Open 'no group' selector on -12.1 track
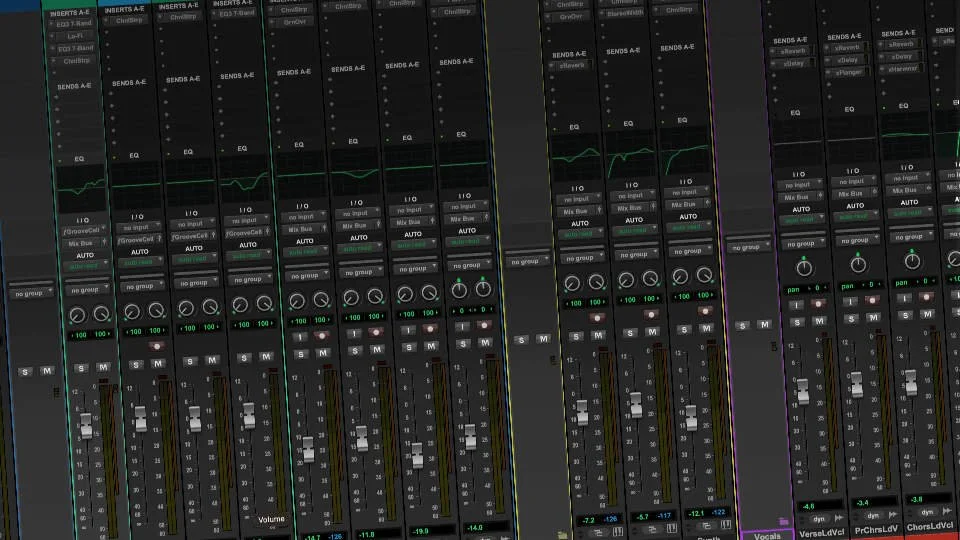The image size is (960, 540). pyautogui.click(x=689, y=250)
